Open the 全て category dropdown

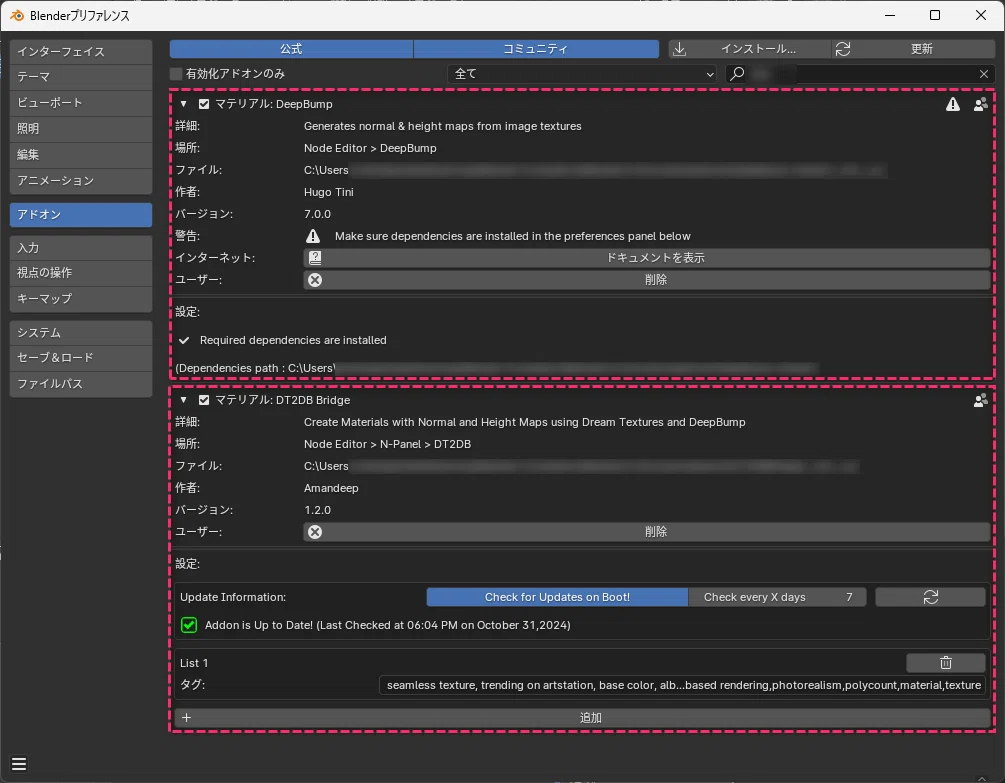click(x=582, y=74)
